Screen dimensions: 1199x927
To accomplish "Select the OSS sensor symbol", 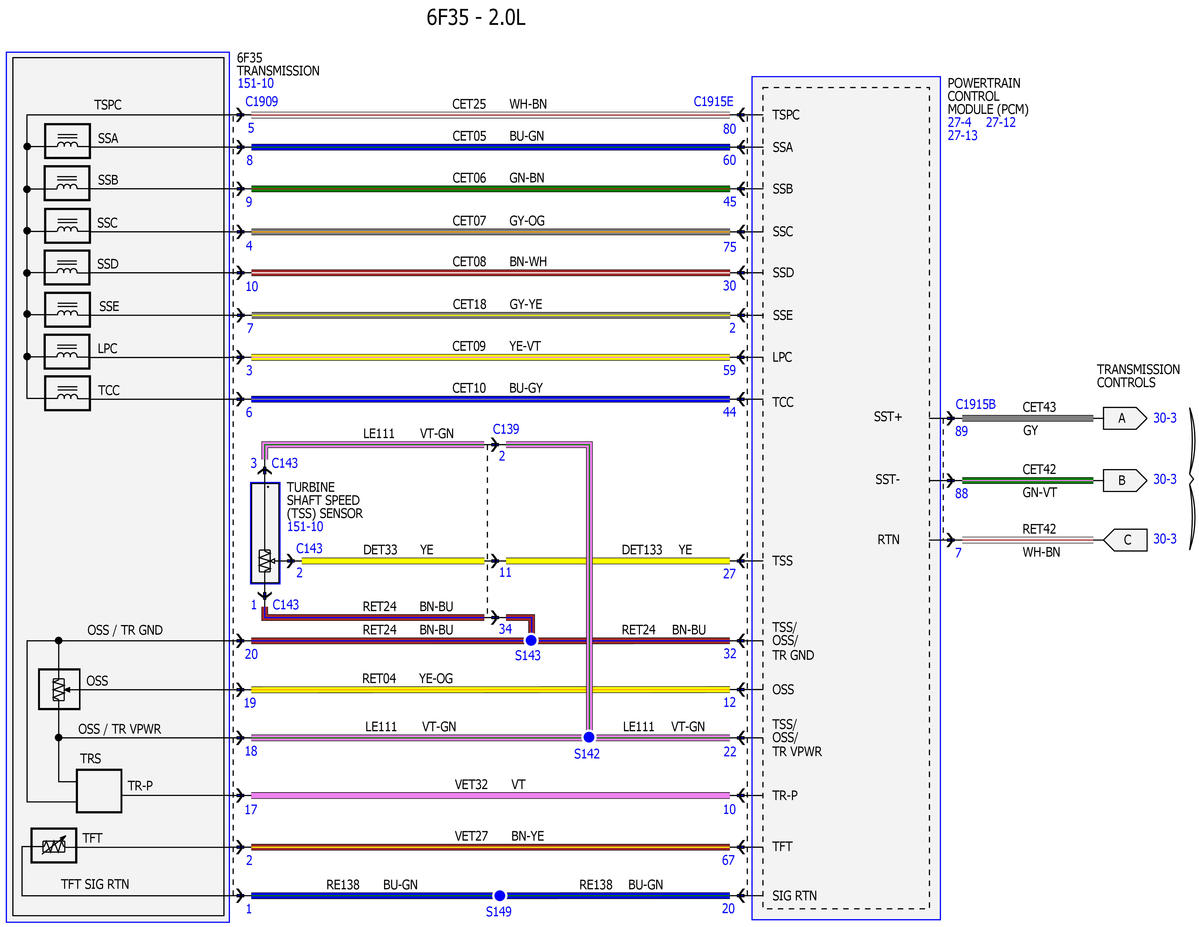I will [x=59, y=689].
